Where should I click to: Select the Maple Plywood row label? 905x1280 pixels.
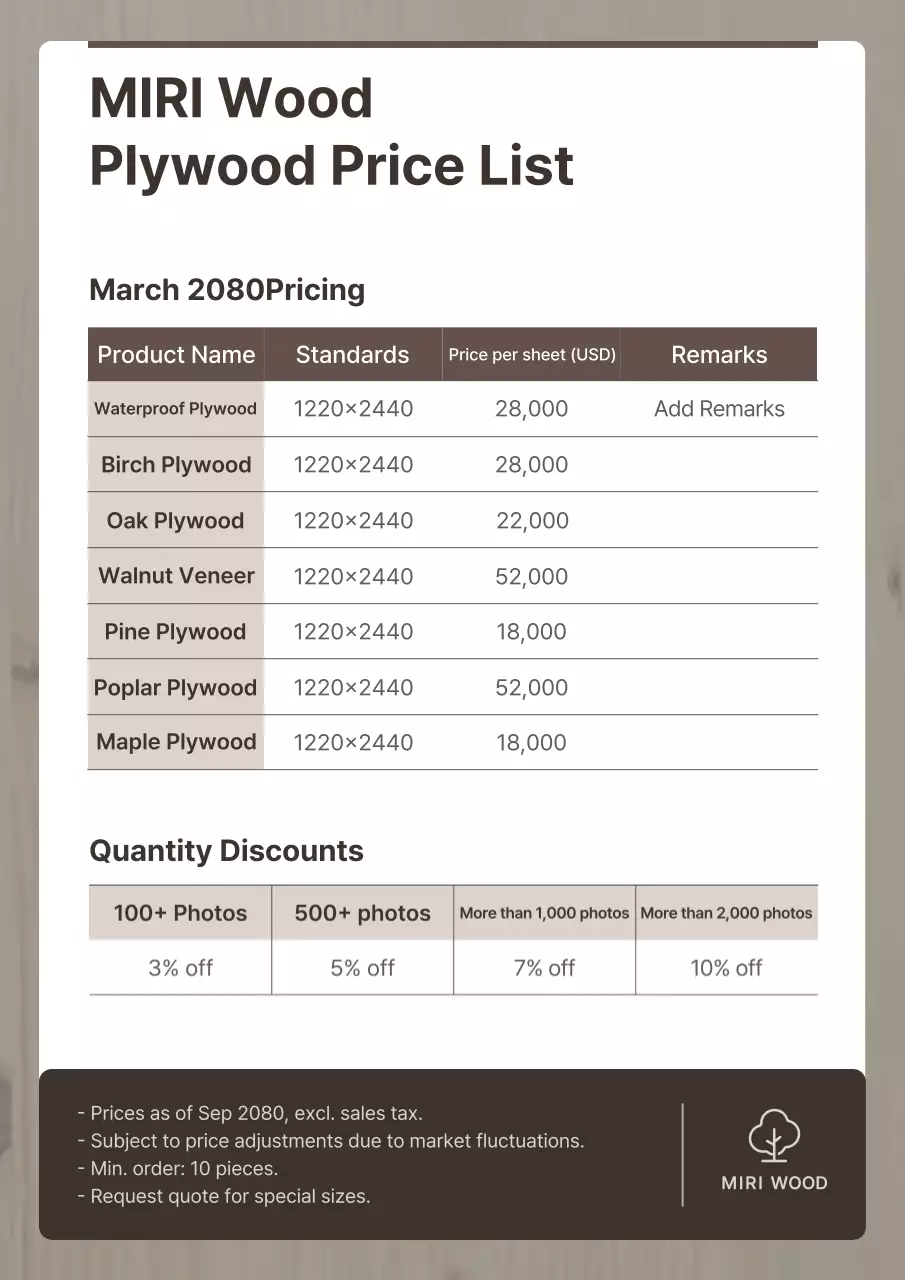click(x=176, y=742)
